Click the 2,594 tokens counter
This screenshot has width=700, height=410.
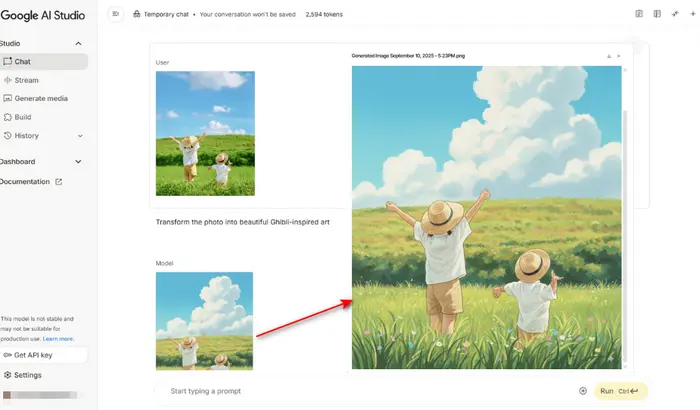(324, 14)
